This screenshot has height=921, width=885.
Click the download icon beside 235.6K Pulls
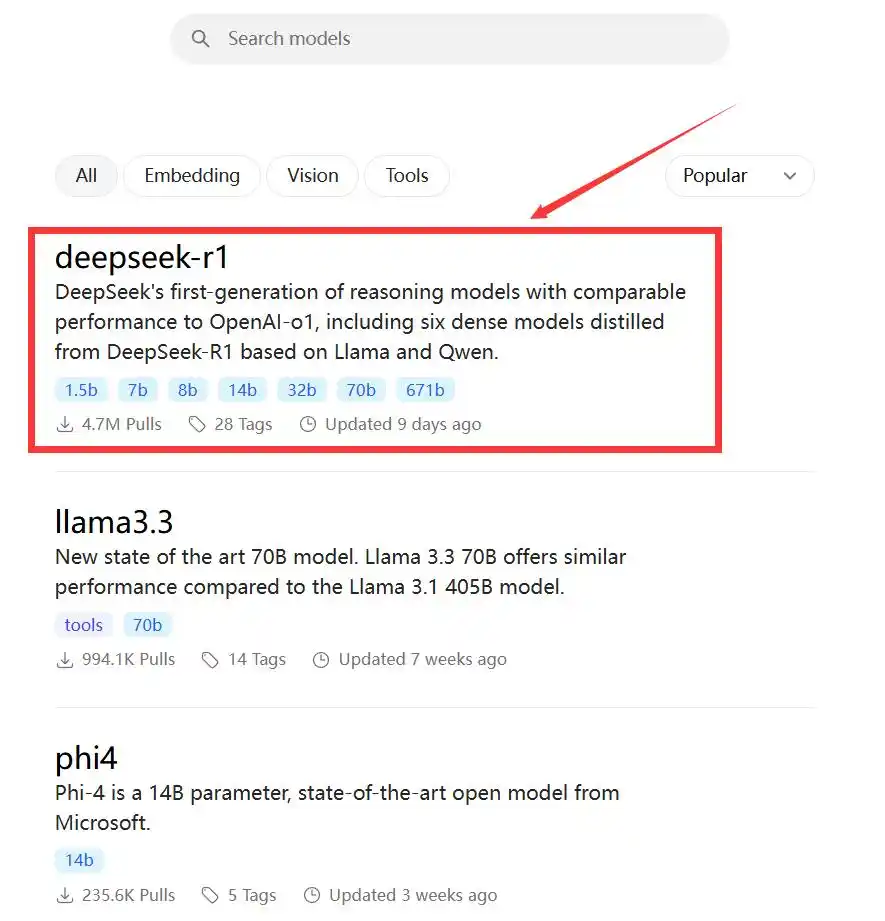point(65,895)
